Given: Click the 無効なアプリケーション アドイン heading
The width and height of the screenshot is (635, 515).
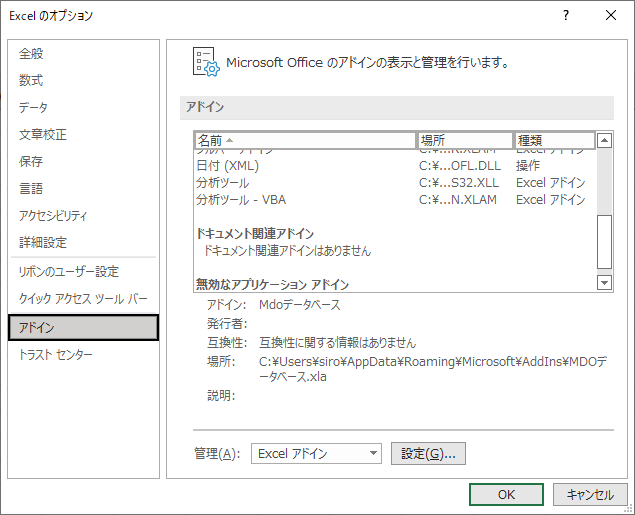Looking at the screenshot, I should click(x=272, y=284).
